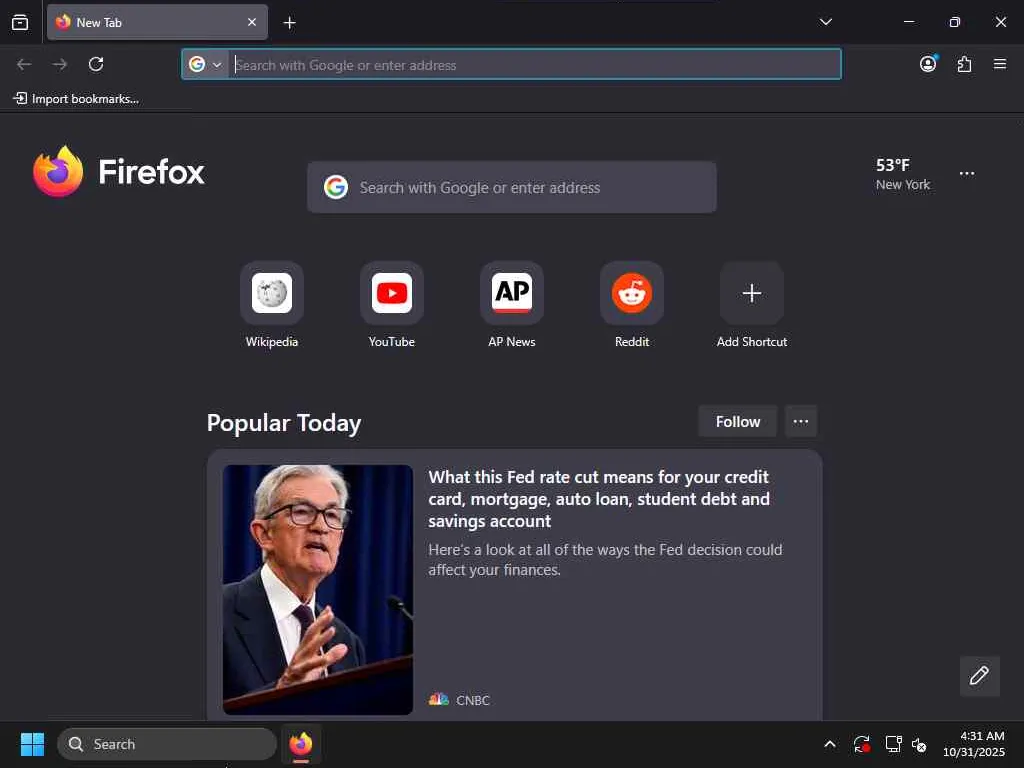Viewport: 1024px width, 768px height.
Task: Open a new tab with plus button
Action: (x=289, y=23)
